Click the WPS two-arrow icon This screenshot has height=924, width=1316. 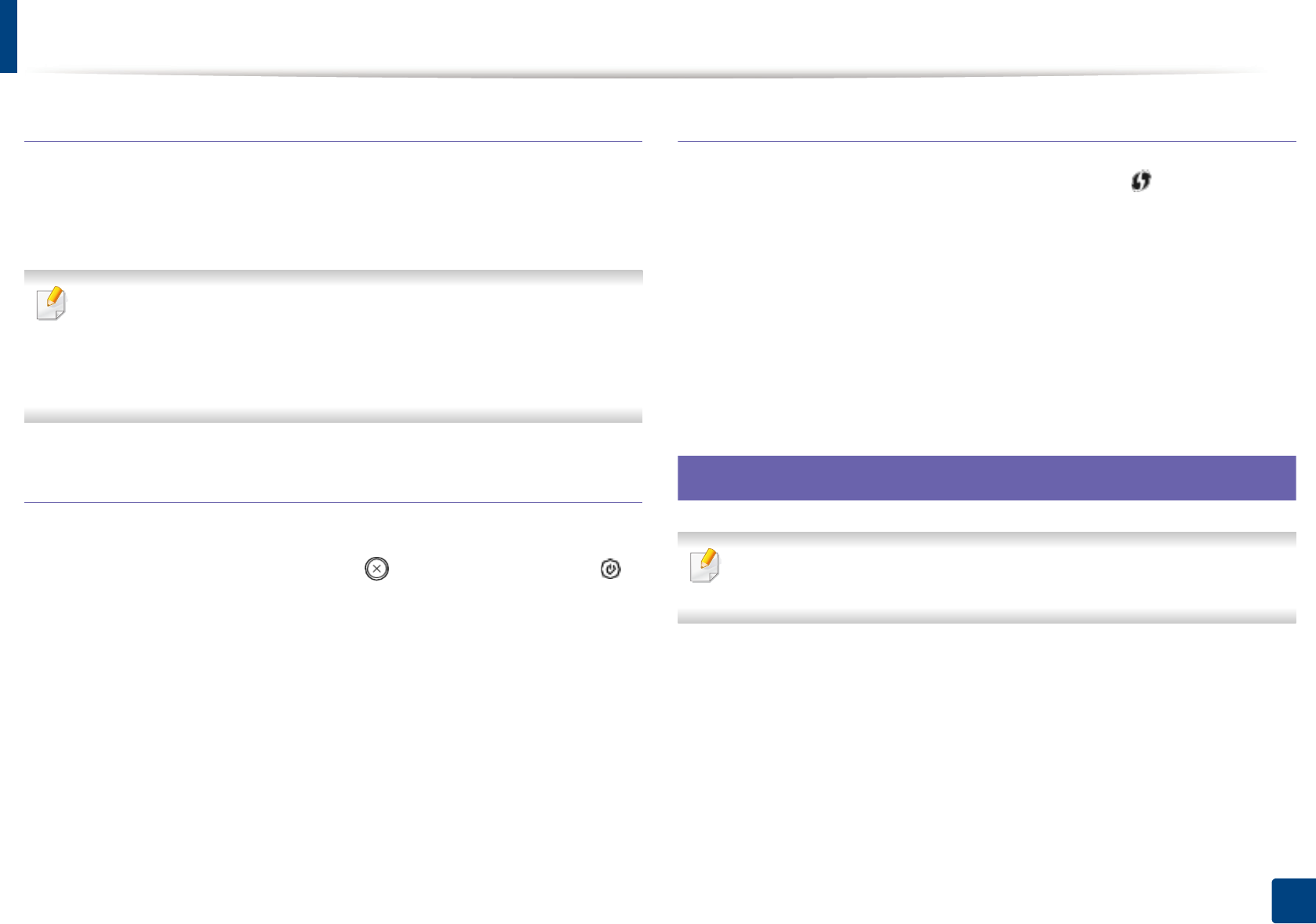click(1140, 181)
